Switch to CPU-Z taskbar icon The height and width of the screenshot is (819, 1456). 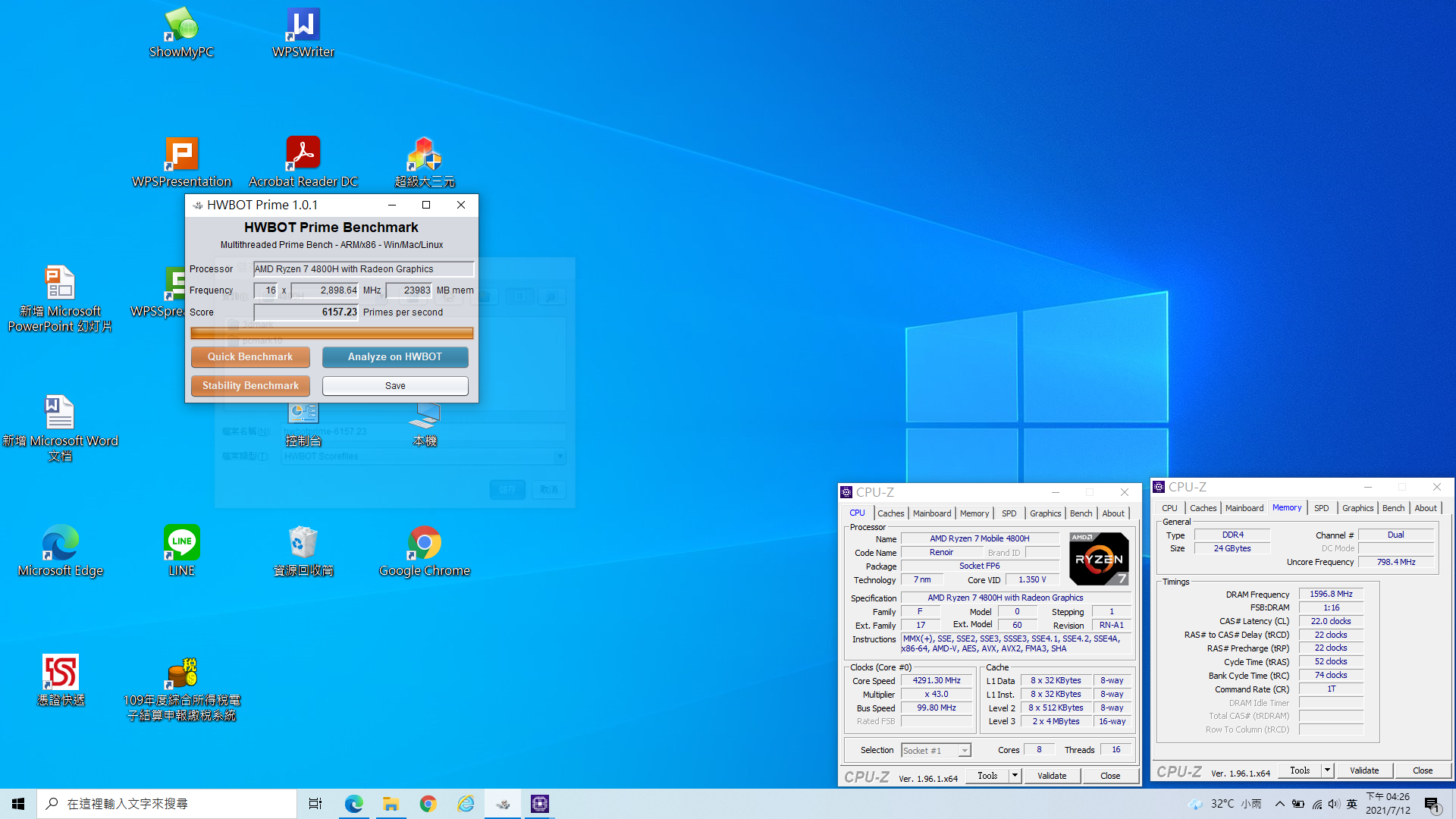click(540, 804)
